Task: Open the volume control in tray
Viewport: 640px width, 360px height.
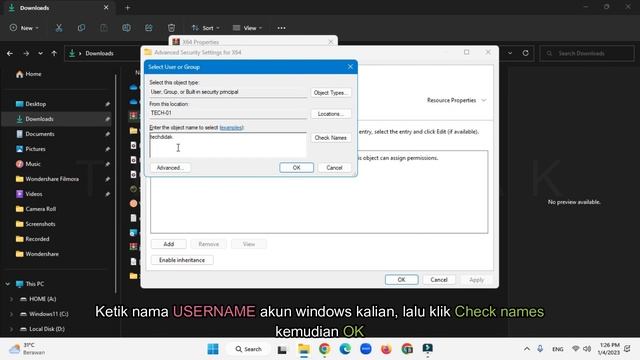Action: pyautogui.click(x=587, y=349)
